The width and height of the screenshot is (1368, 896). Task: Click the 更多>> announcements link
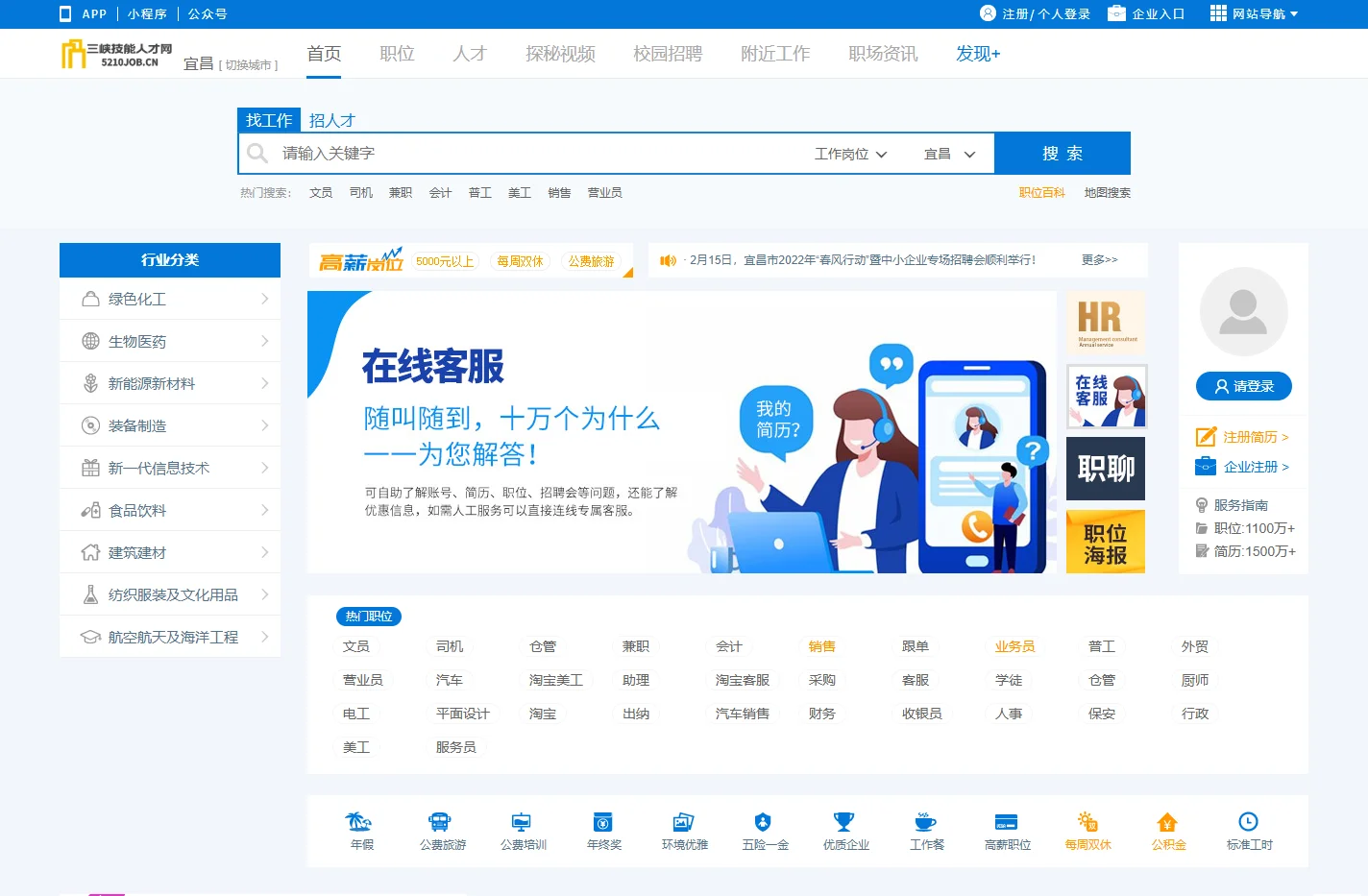pos(1100,260)
